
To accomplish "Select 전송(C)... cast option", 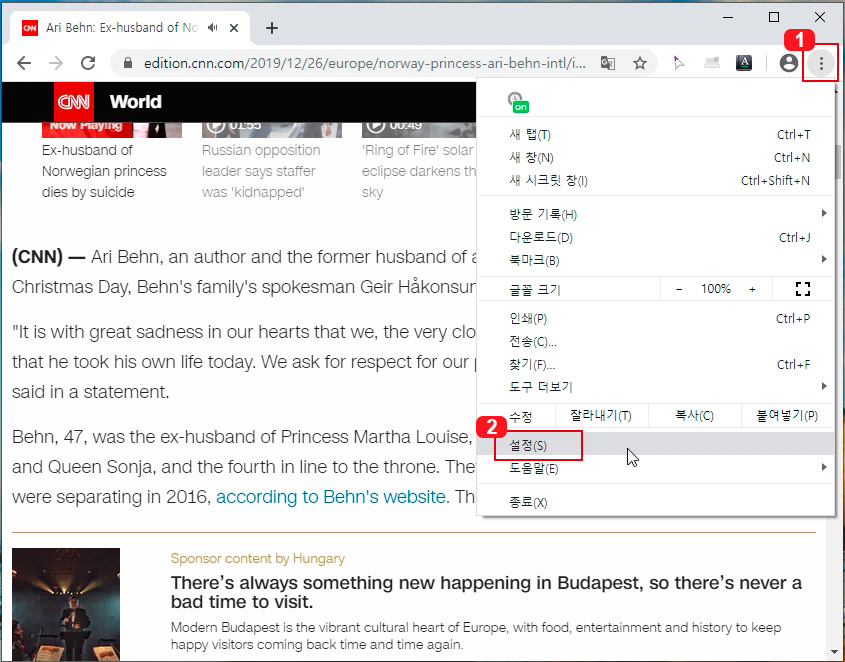I will pos(656,341).
